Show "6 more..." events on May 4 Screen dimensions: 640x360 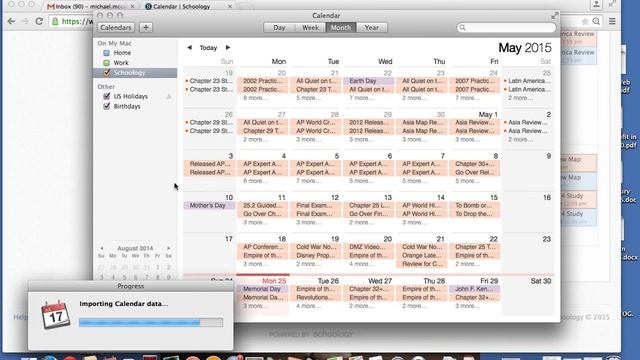(256, 181)
